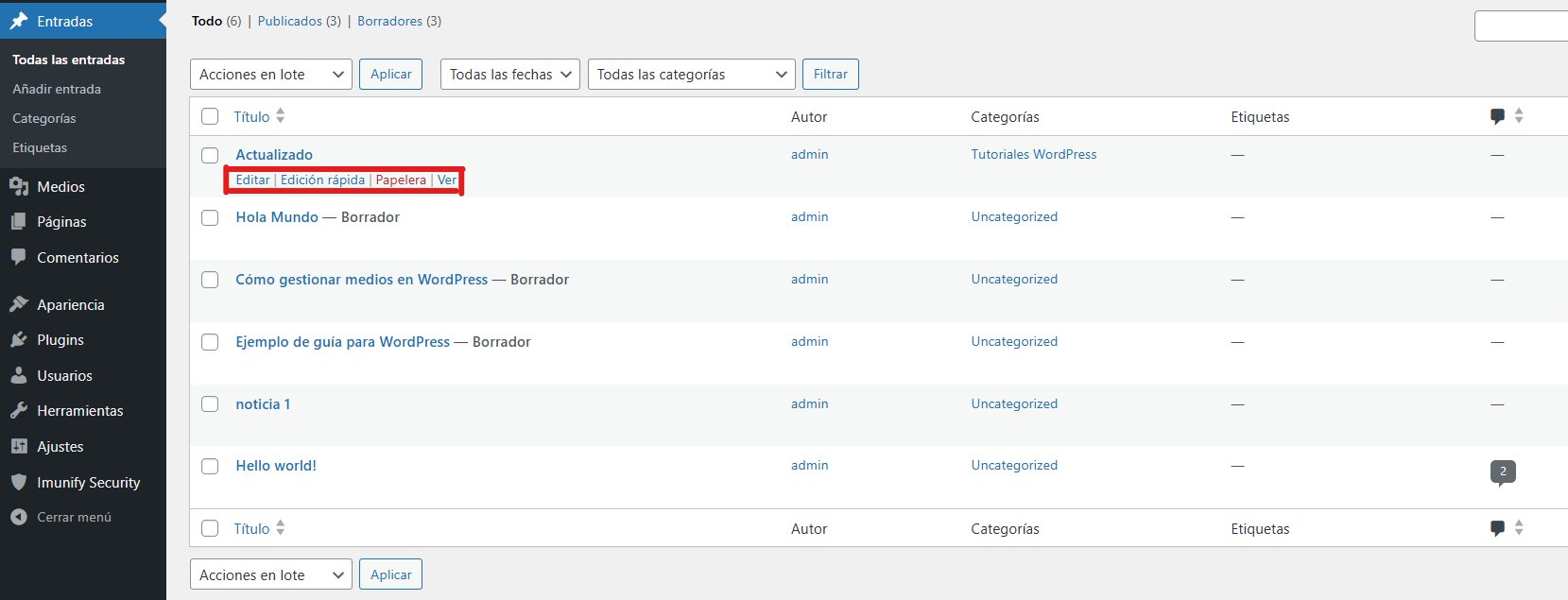Click the Herramientas wrench icon
Viewport: 1568px width, 600px height.
click(x=19, y=411)
